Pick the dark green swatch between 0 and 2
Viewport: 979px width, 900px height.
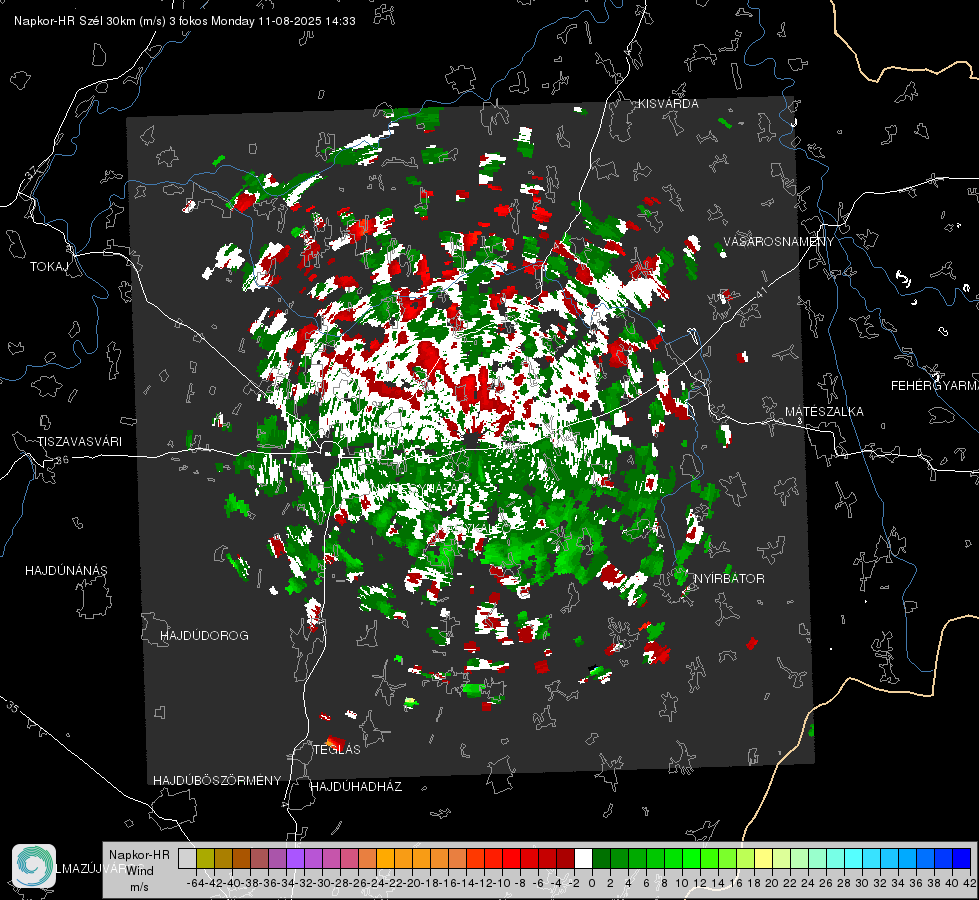[x=601, y=858]
